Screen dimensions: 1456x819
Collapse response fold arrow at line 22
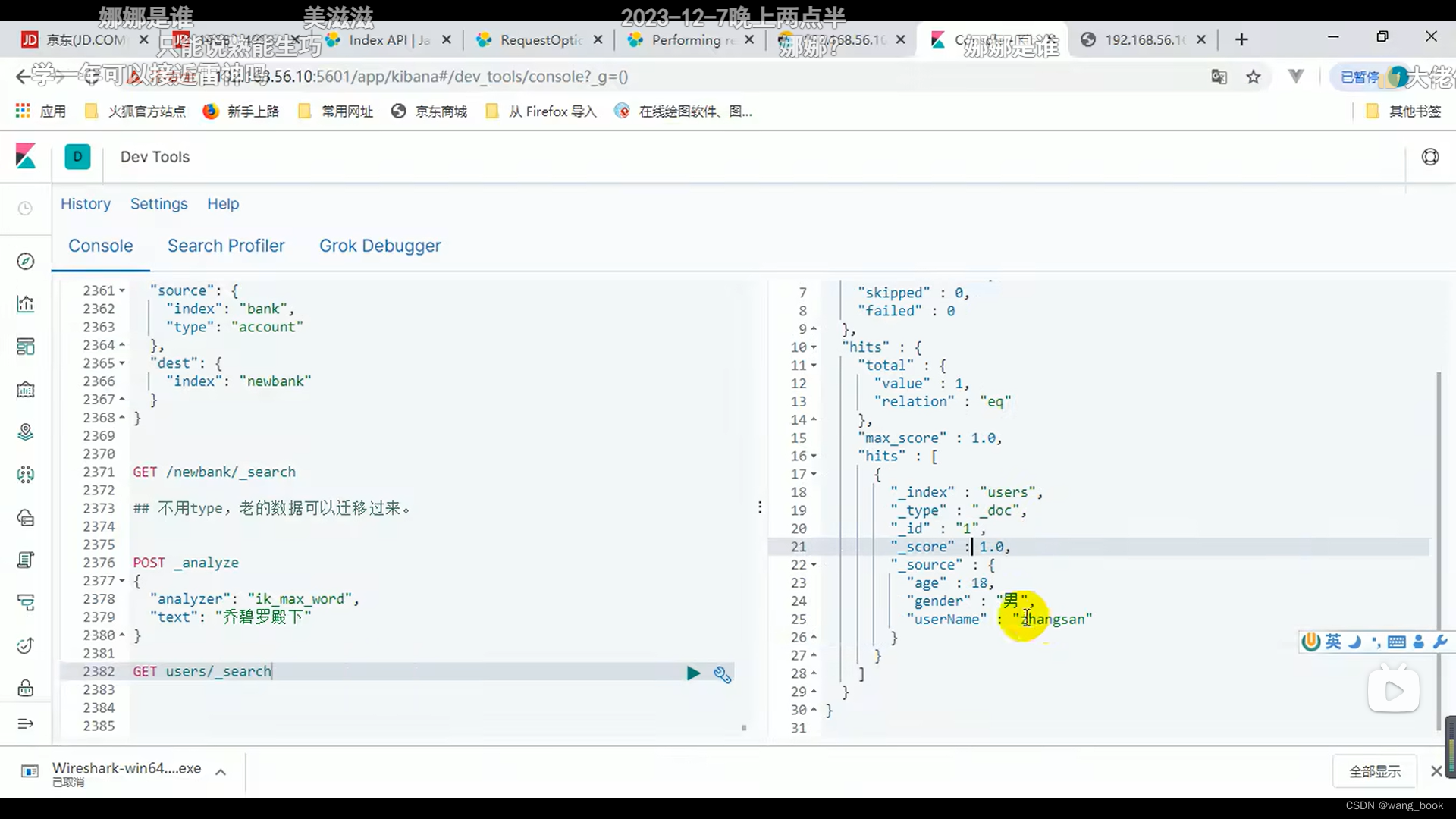point(814,565)
